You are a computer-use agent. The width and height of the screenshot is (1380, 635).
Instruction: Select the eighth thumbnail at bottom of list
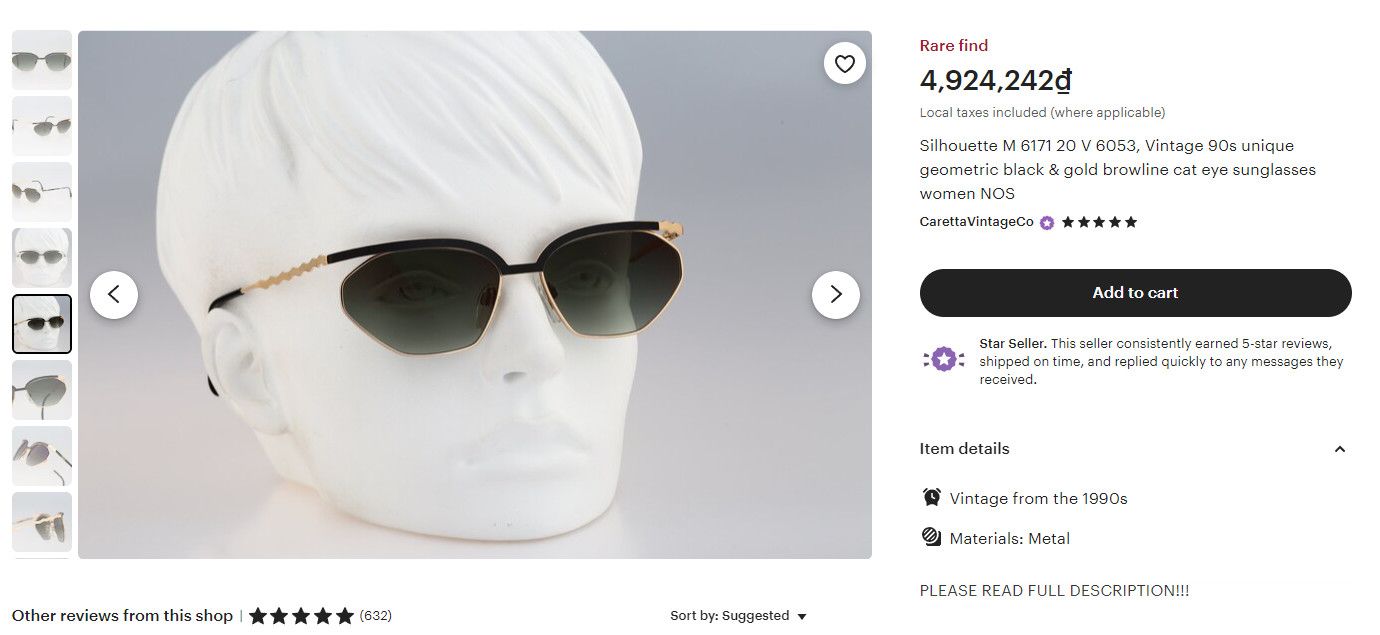tap(42, 522)
